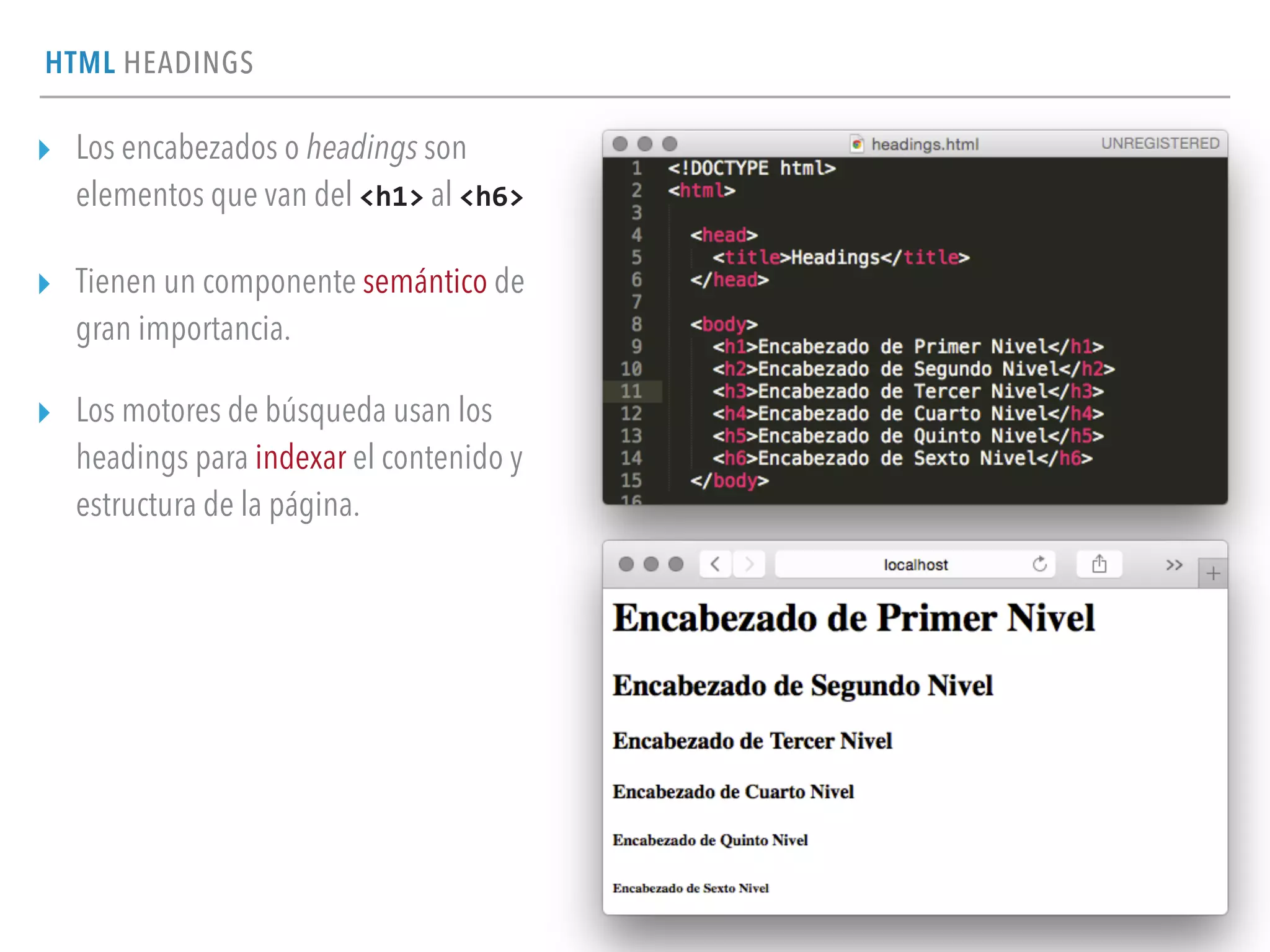Screen dimensions: 1270x952
Task: Click the browser forward arrow button
Action: pos(749,564)
